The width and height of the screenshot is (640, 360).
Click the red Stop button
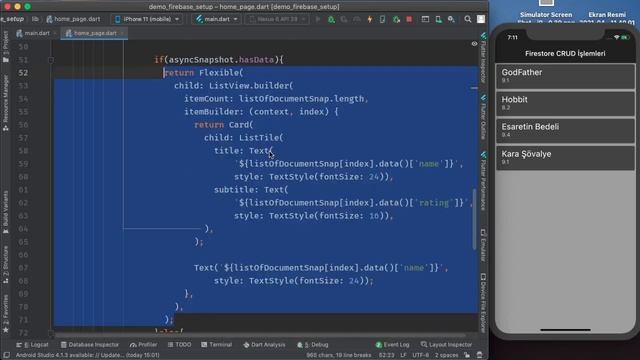click(x=409, y=19)
